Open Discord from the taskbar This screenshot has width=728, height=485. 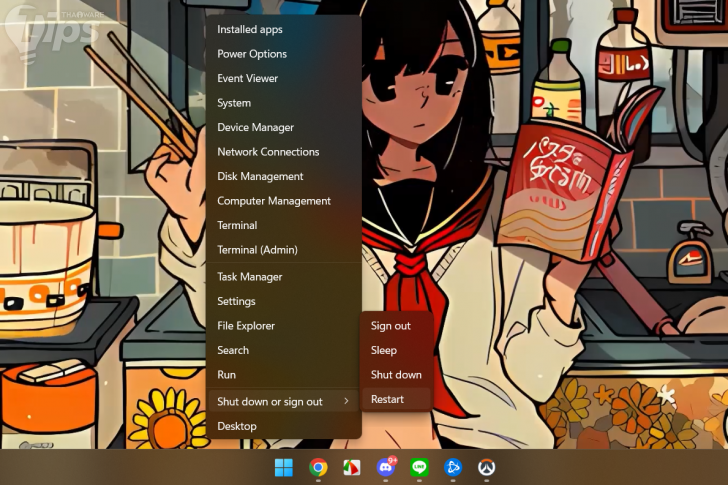point(386,467)
